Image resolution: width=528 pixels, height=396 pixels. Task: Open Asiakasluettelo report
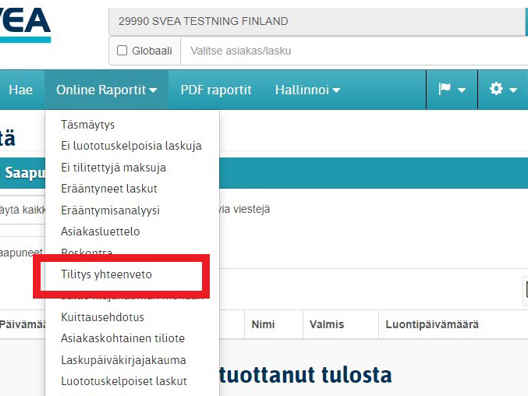pos(100,231)
